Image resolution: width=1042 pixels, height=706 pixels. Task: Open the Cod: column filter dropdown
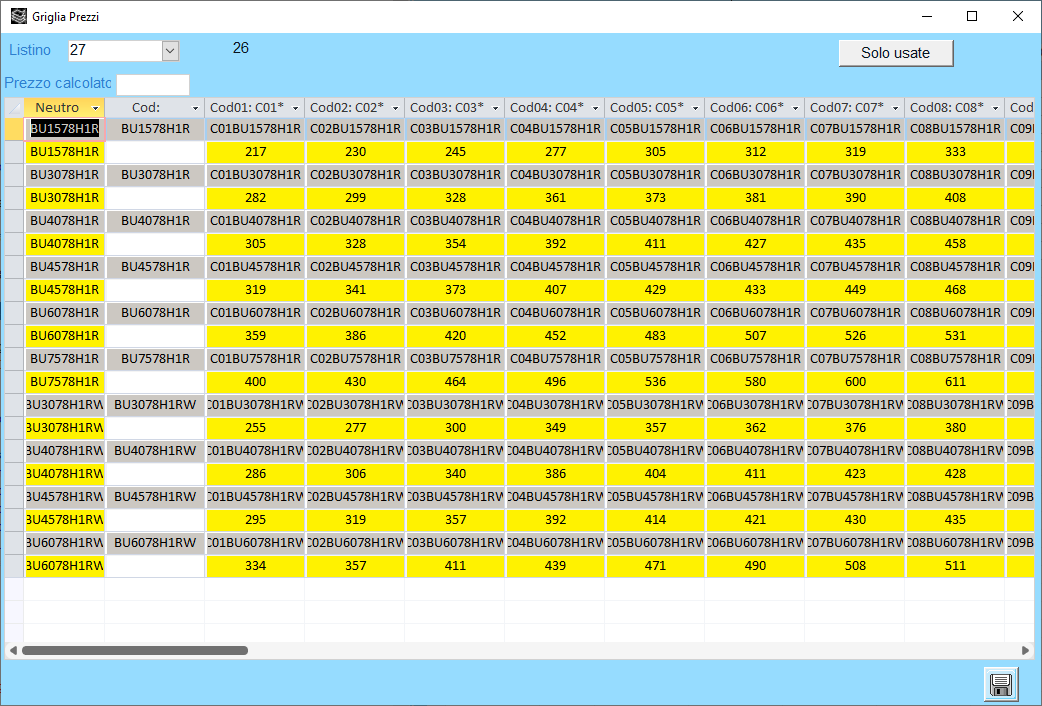[195, 108]
